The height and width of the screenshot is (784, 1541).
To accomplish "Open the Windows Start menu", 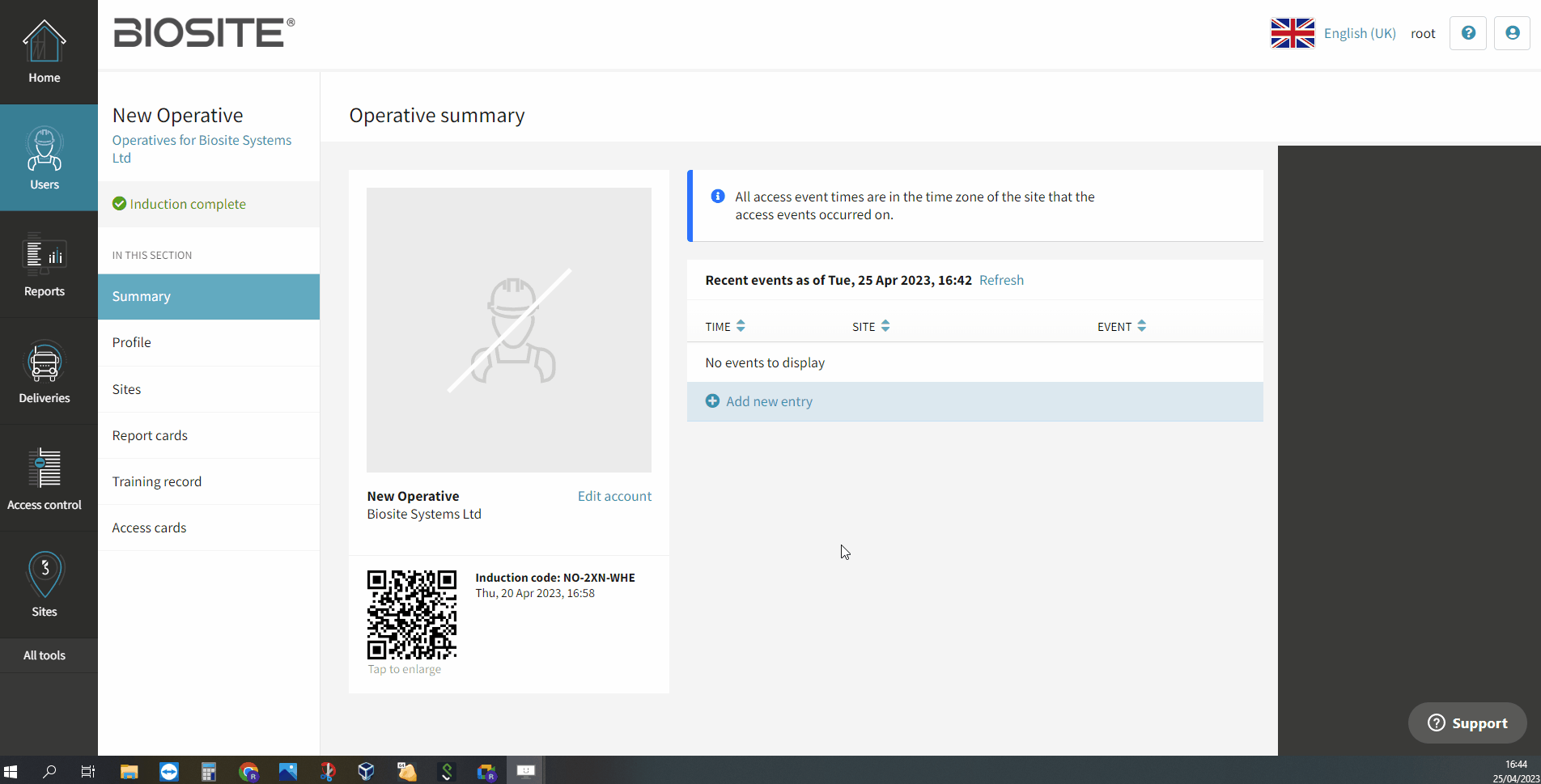I will (x=11, y=771).
